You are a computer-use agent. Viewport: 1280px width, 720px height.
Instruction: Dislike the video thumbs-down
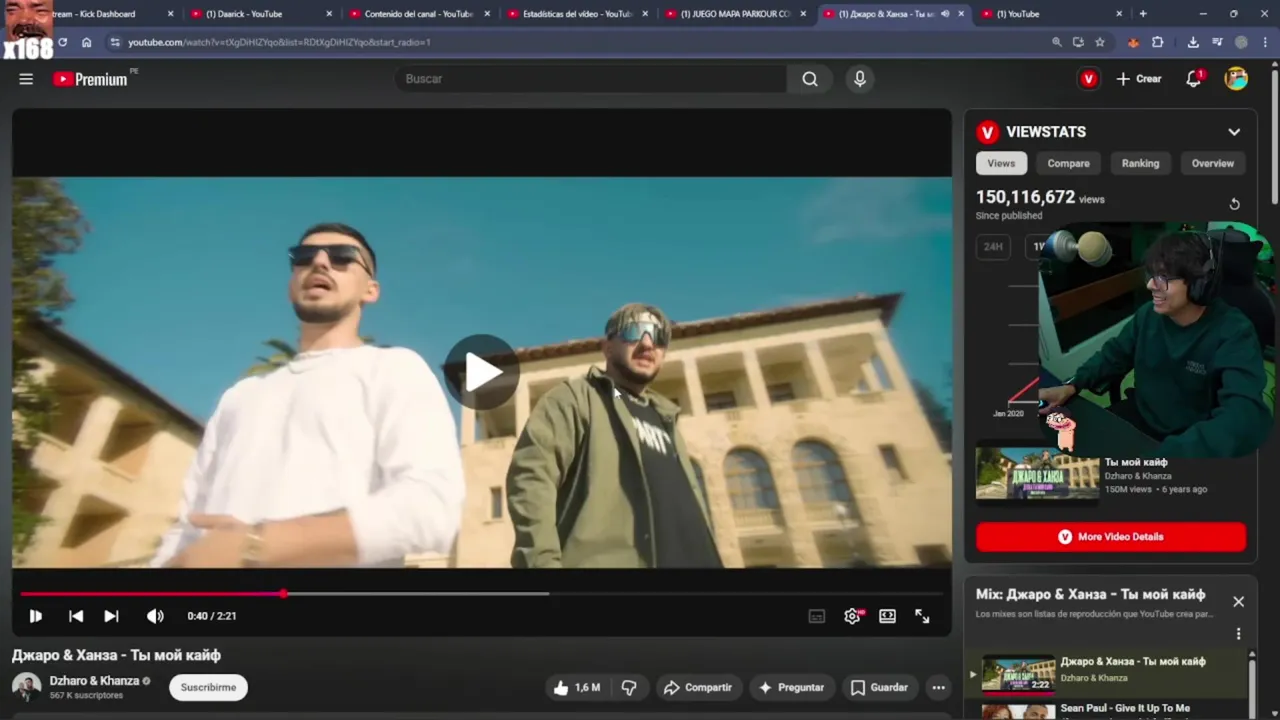(629, 687)
